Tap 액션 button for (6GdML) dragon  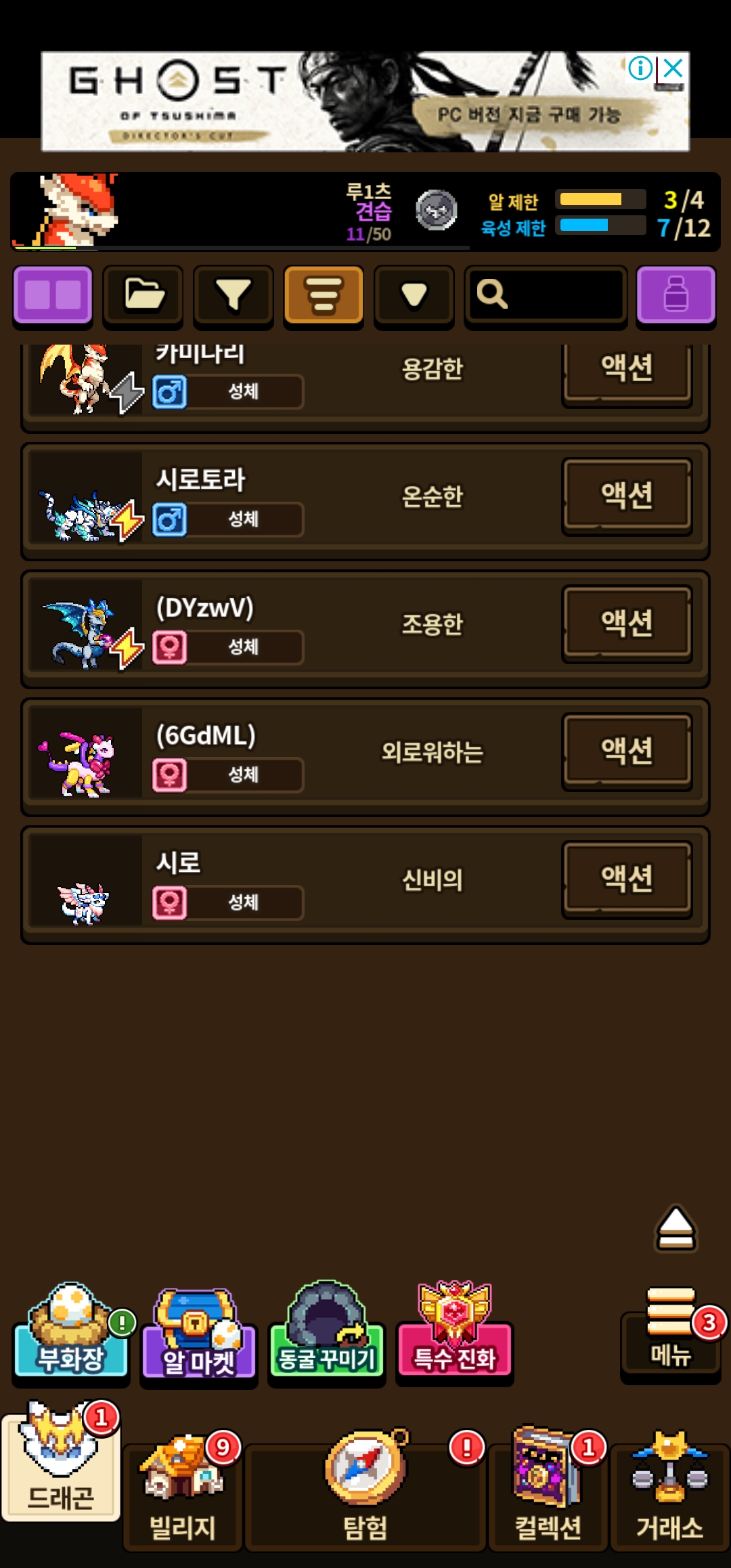tap(627, 751)
